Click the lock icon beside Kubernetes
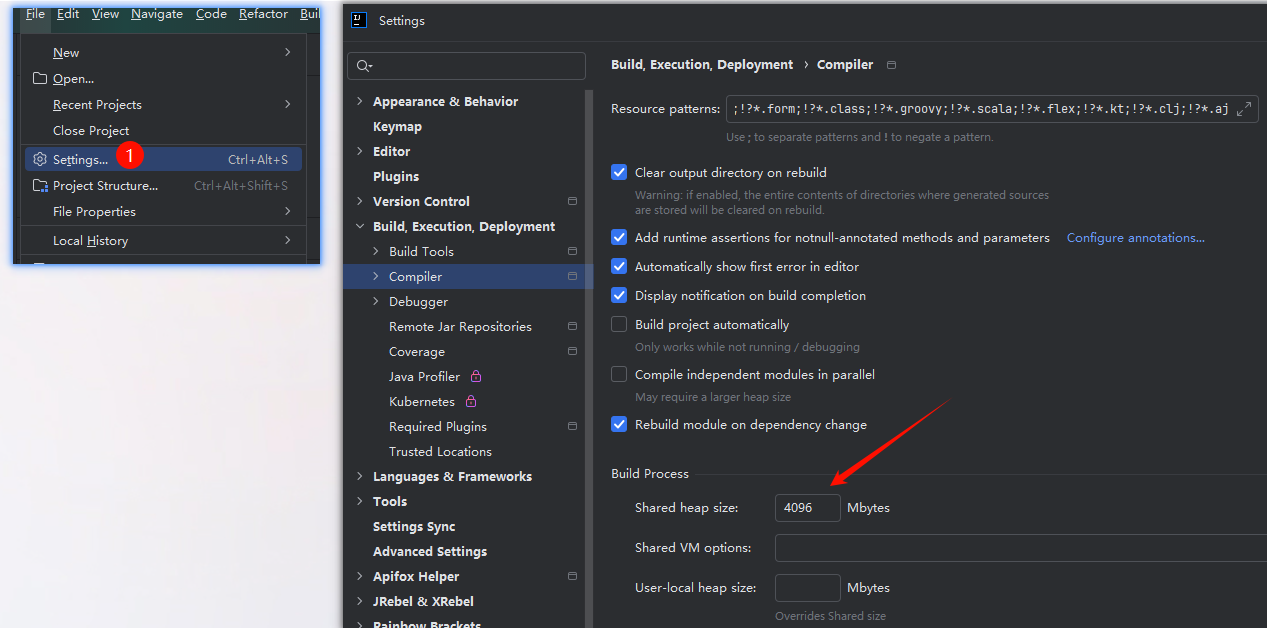 pos(470,402)
